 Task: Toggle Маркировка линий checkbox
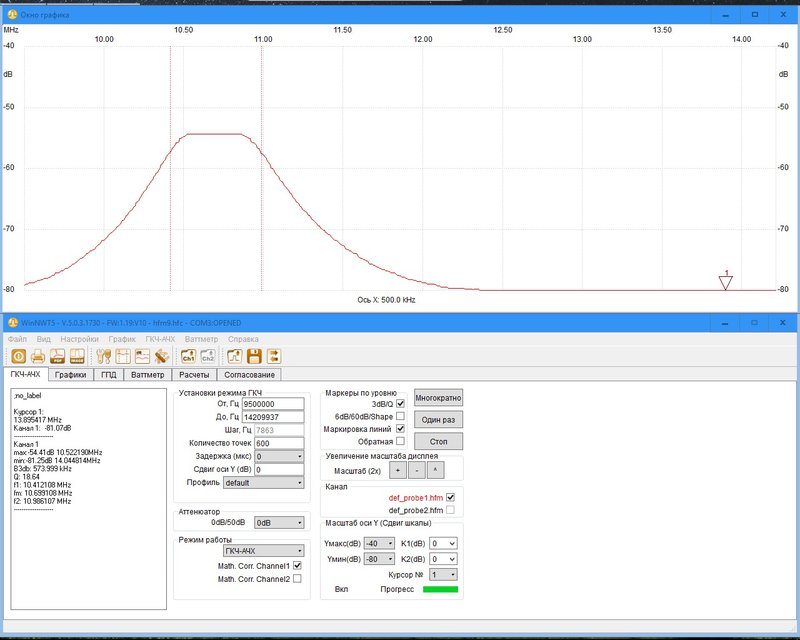pos(401,429)
